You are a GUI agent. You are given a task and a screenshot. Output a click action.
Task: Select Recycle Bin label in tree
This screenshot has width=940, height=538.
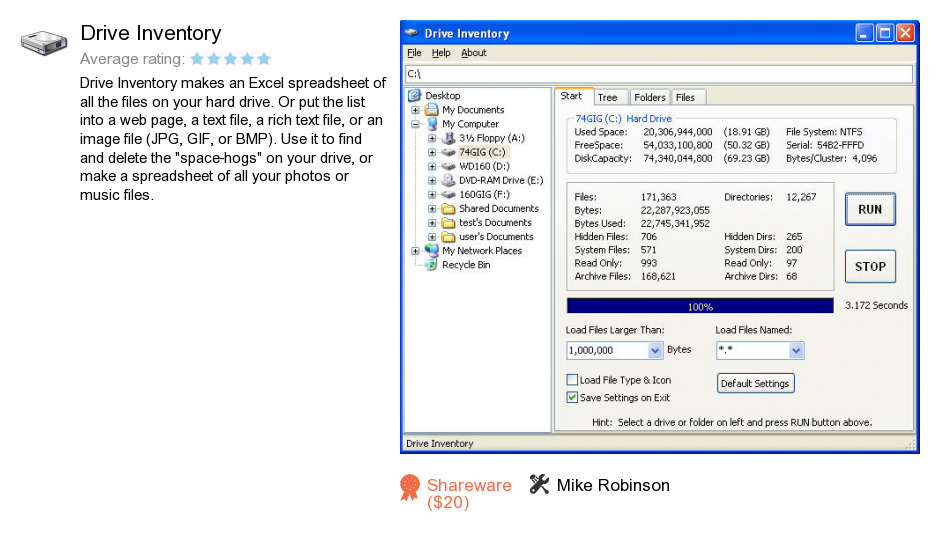[x=466, y=265]
